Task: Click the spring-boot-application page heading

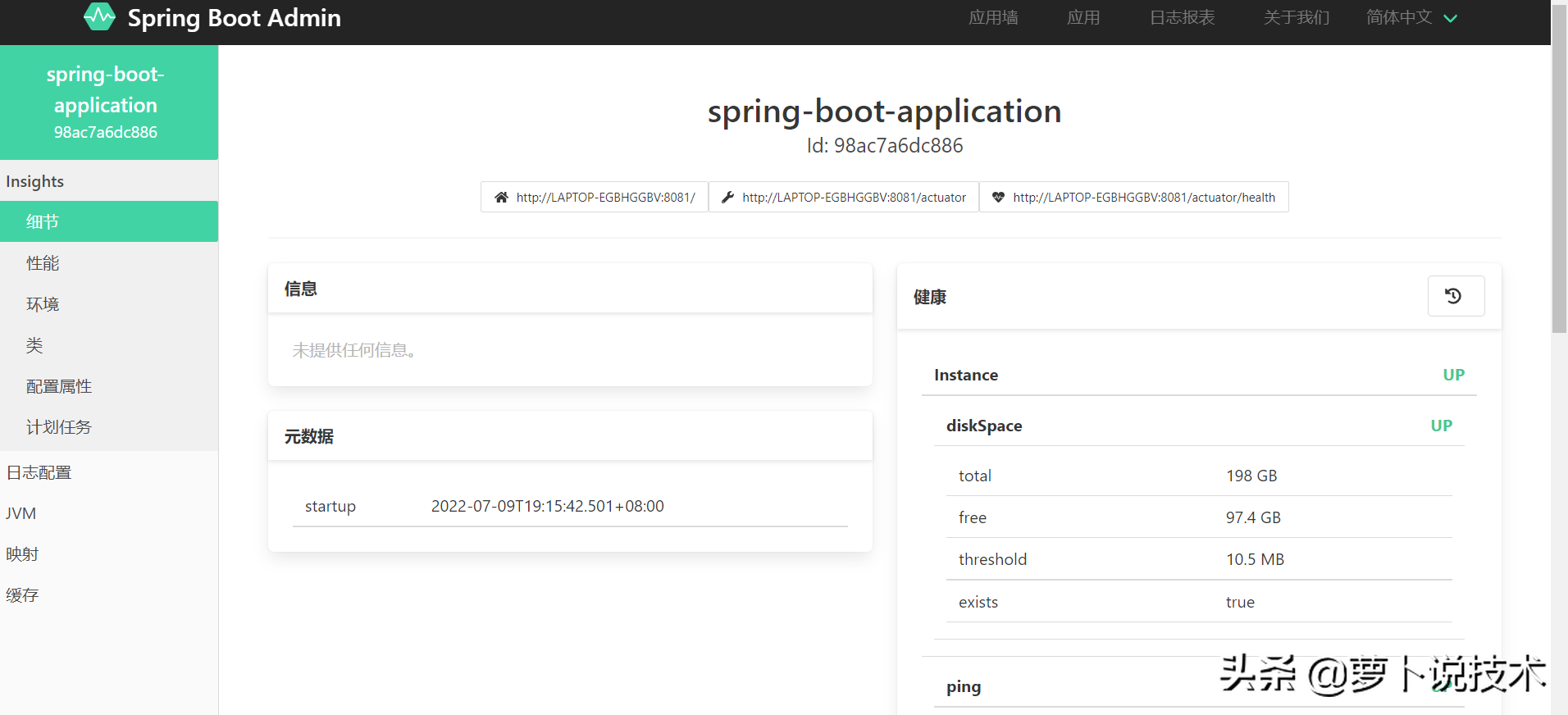Action: 885,112
